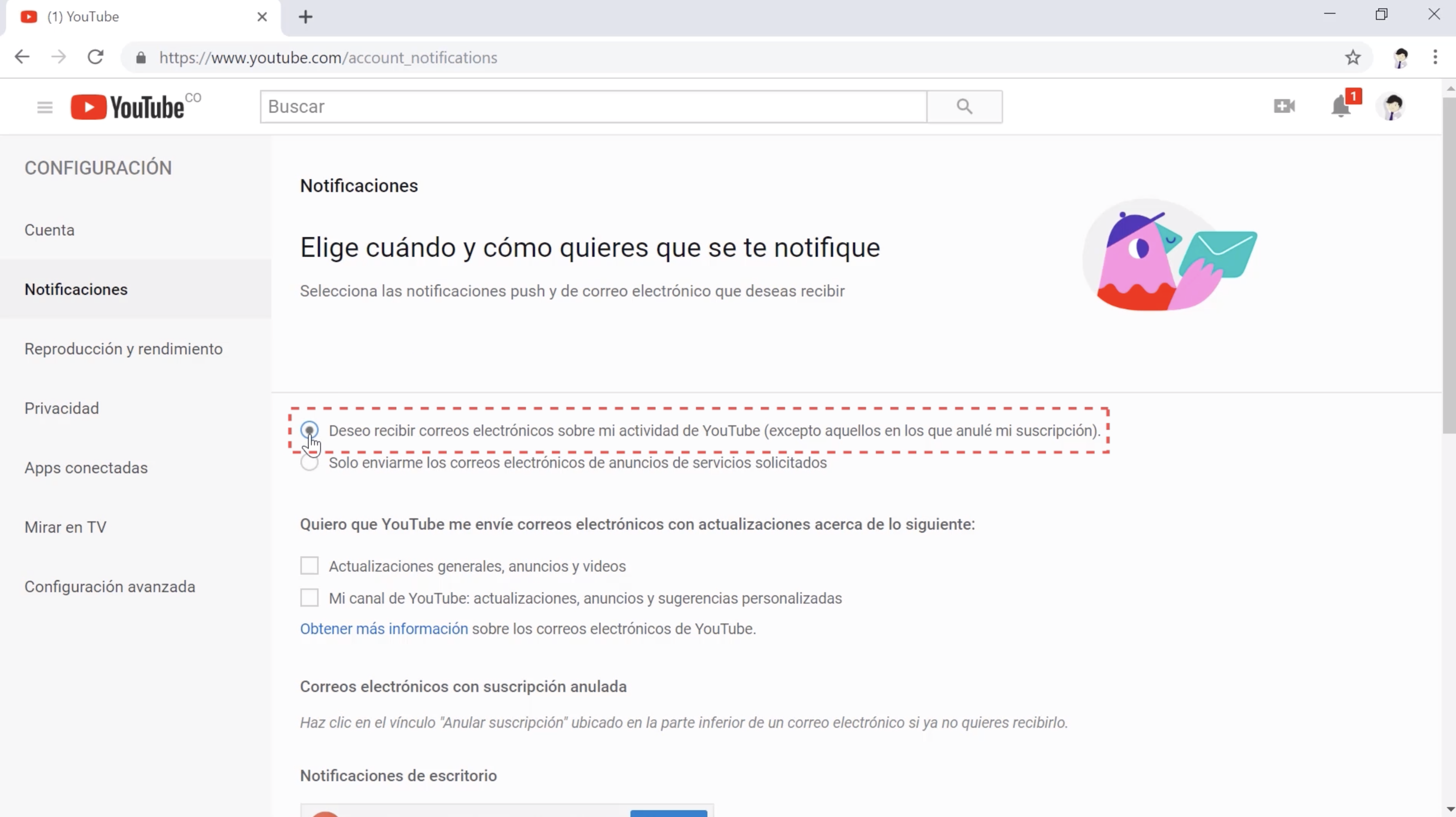
Task: Open Mirar en TV section
Action: point(136,527)
